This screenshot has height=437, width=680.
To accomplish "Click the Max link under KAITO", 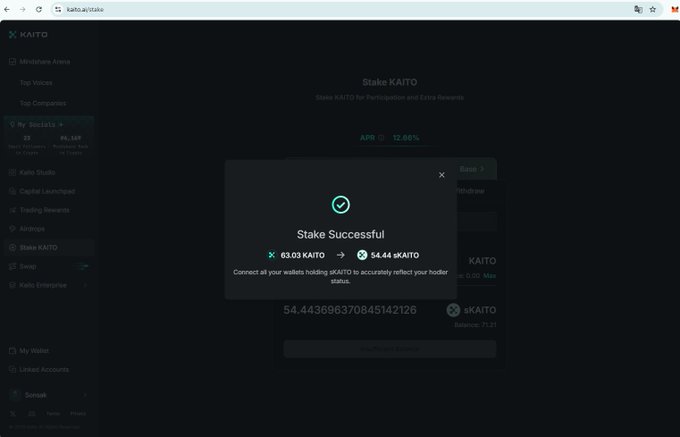I will 490,276.
